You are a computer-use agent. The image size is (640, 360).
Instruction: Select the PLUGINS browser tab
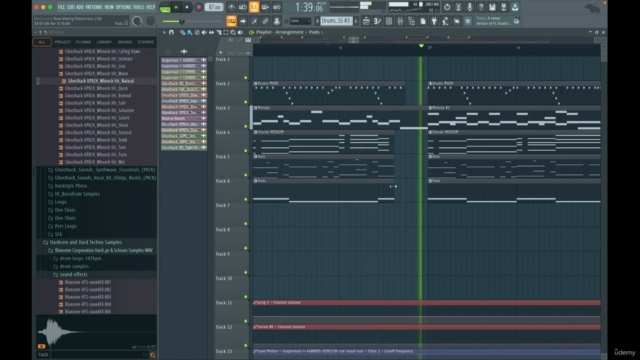click(83, 42)
